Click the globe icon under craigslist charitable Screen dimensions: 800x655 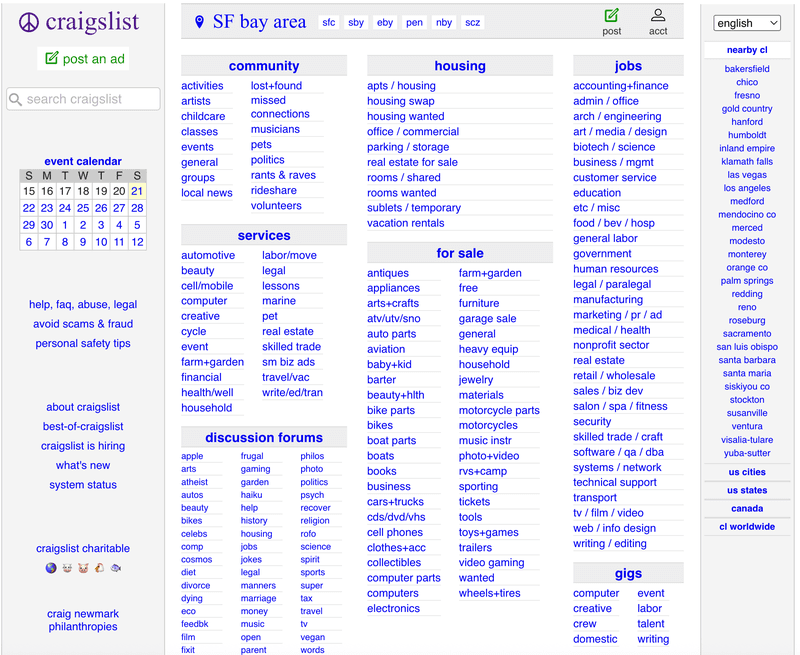point(51,568)
